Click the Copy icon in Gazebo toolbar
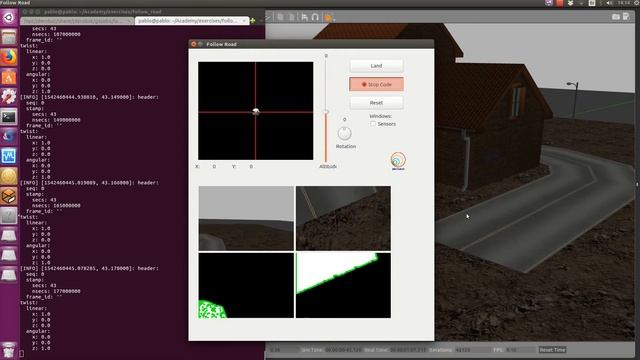This screenshot has width=640, height=360. point(280,17)
